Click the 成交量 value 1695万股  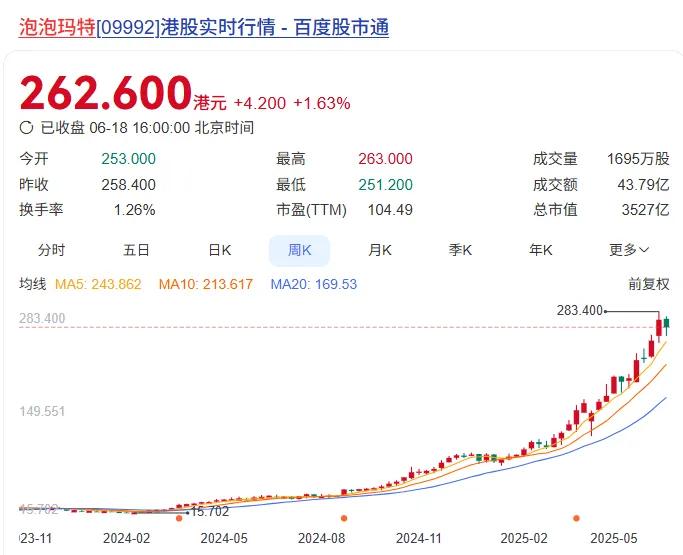638,159
